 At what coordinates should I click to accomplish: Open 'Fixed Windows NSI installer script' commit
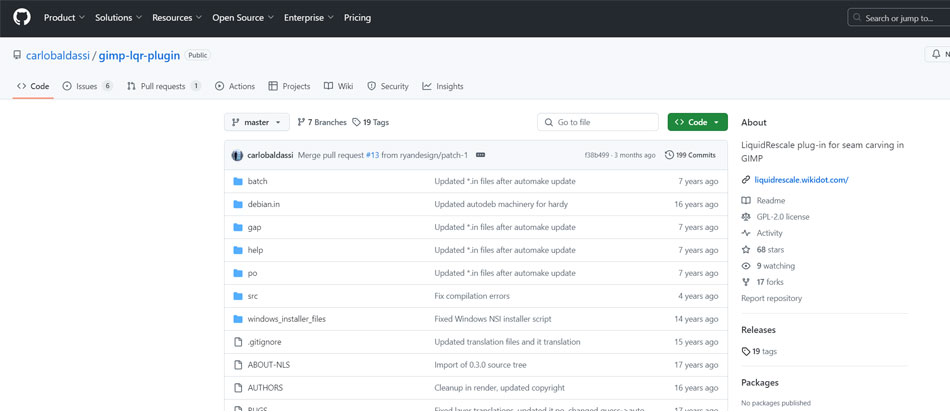click(493, 319)
